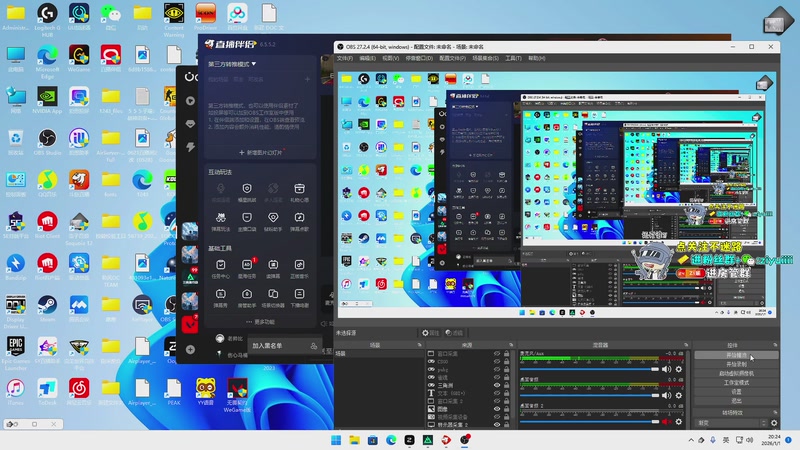Mute the 桌面音频 speaker icon in OBS

[666, 395]
